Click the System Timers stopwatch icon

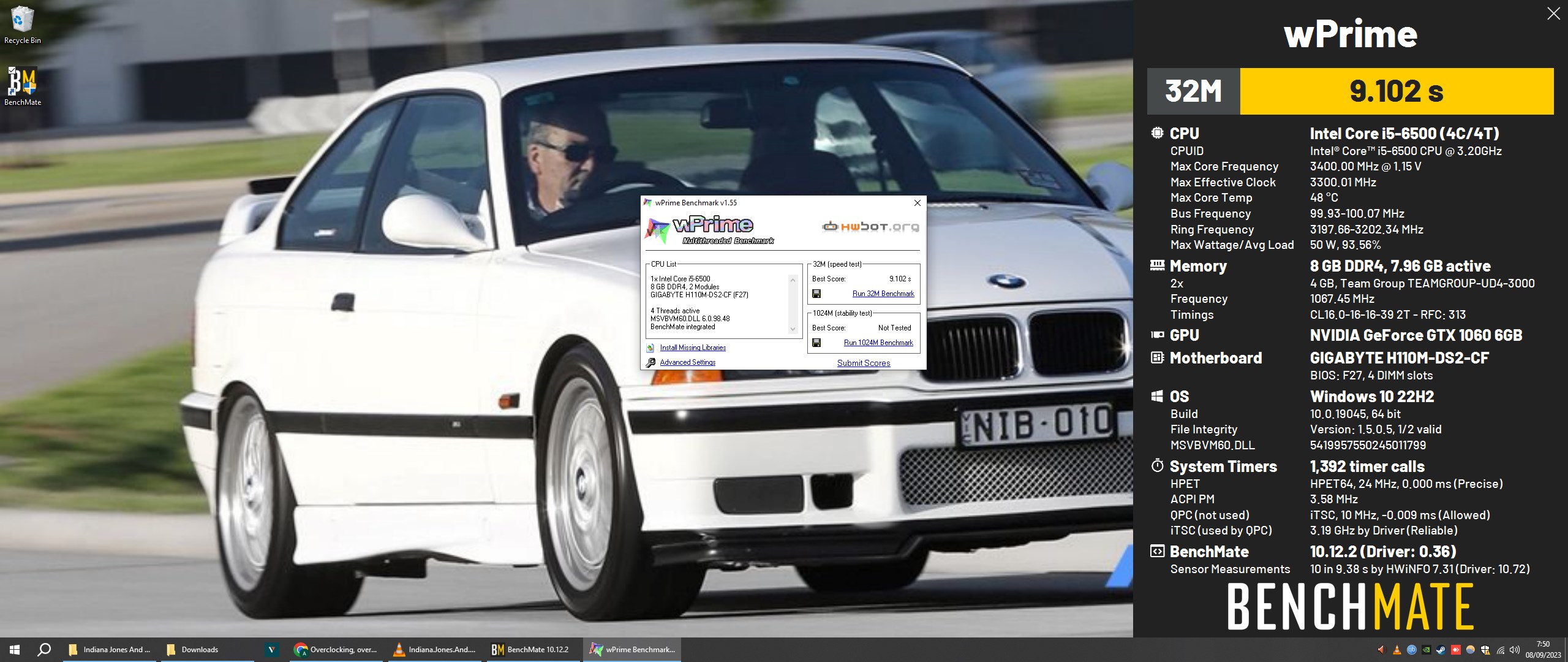coord(1157,466)
